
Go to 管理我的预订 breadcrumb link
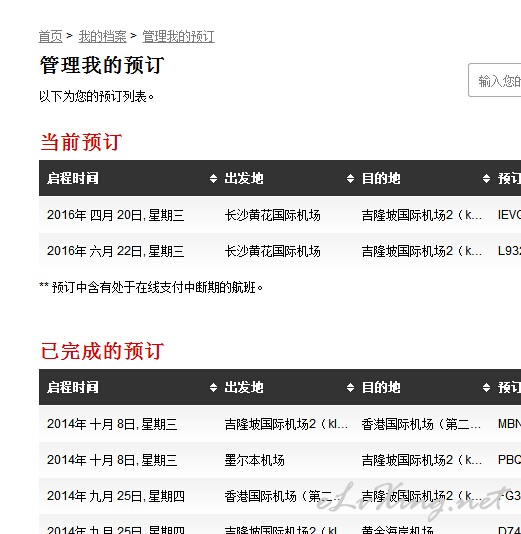[178, 36]
